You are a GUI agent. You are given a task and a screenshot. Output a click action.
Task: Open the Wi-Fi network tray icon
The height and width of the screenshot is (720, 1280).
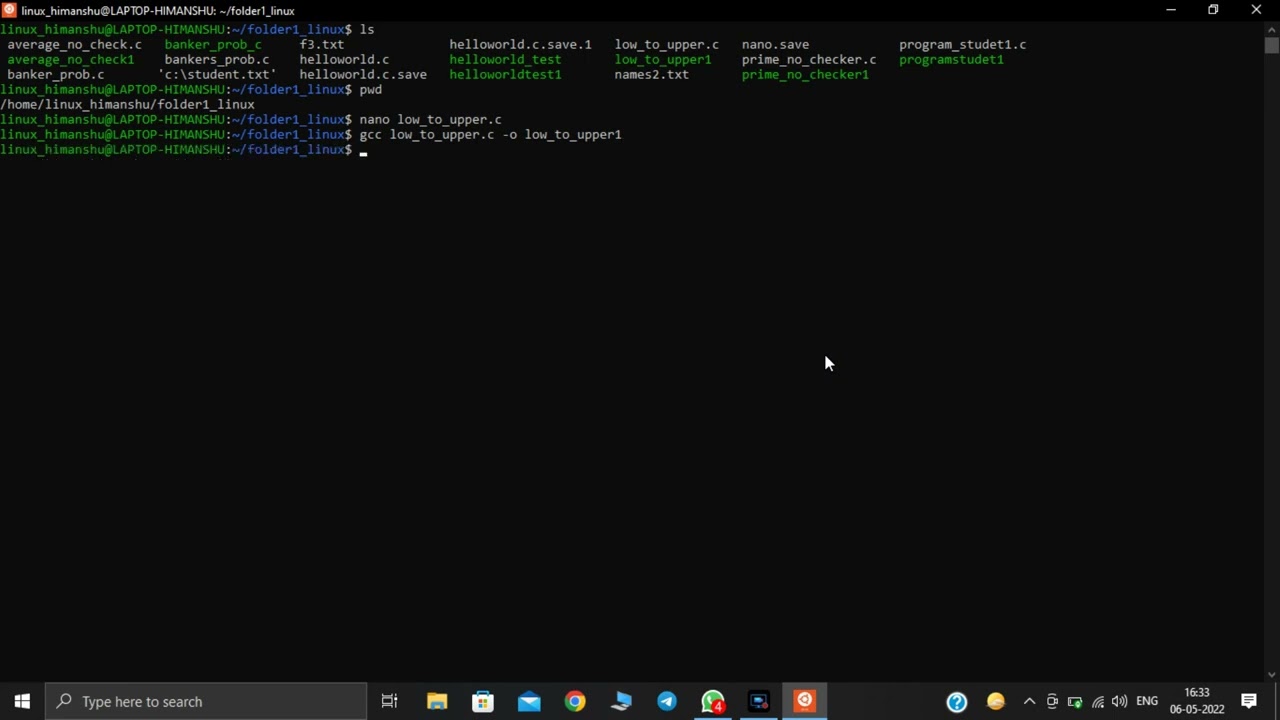click(x=1098, y=702)
